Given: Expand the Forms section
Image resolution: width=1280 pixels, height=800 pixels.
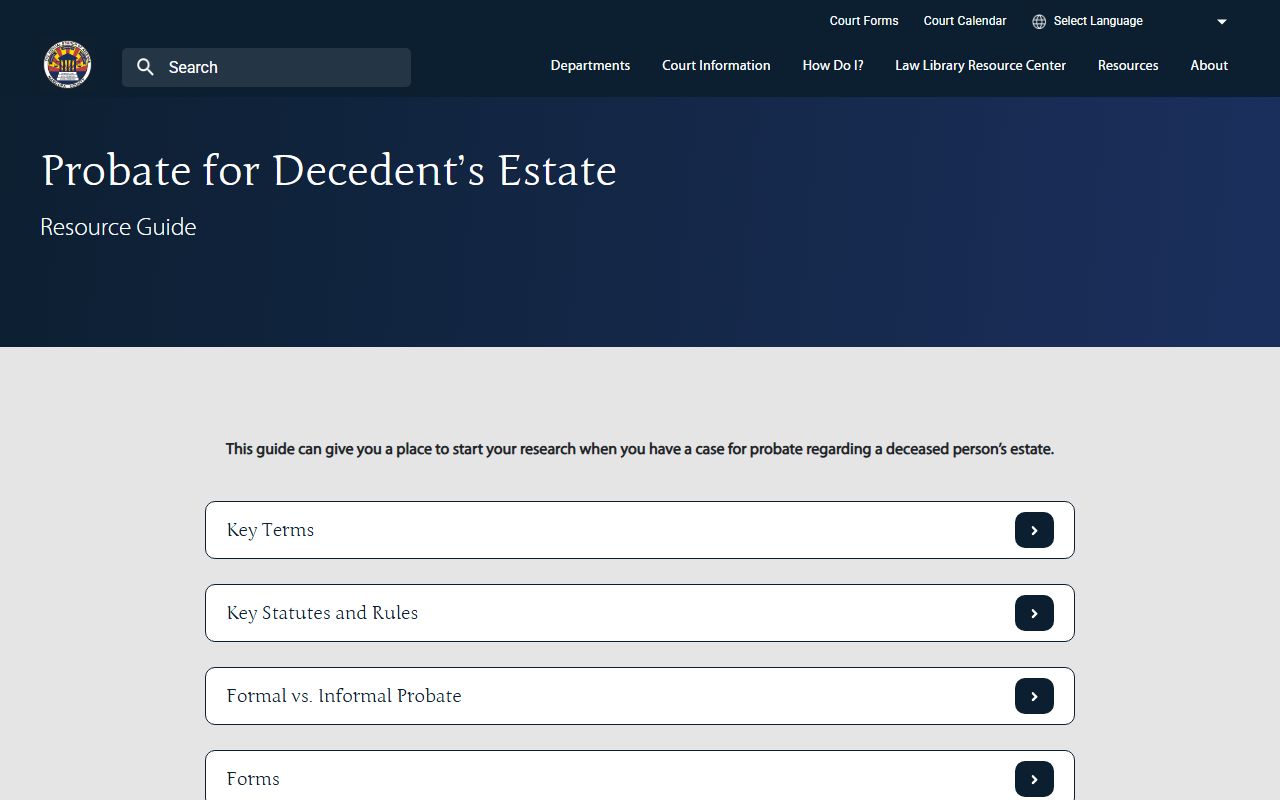Looking at the screenshot, I should point(640,776).
